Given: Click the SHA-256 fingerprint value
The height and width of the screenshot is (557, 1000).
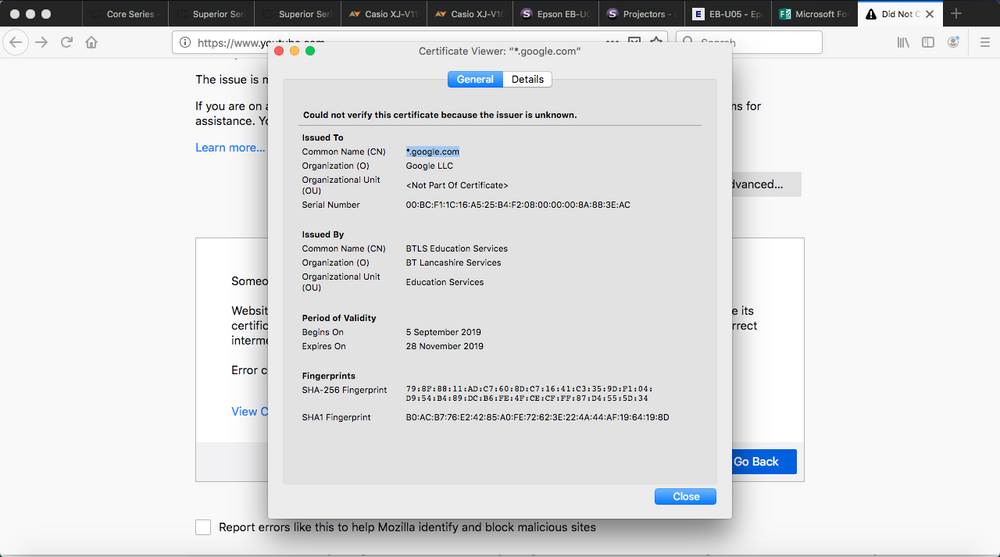Looking at the screenshot, I should pos(529,394).
